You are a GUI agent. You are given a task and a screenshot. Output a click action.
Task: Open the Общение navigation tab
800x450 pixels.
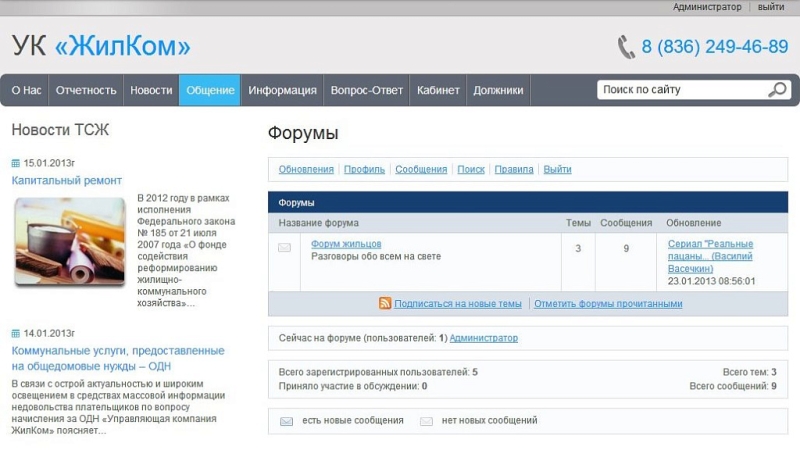coord(210,90)
